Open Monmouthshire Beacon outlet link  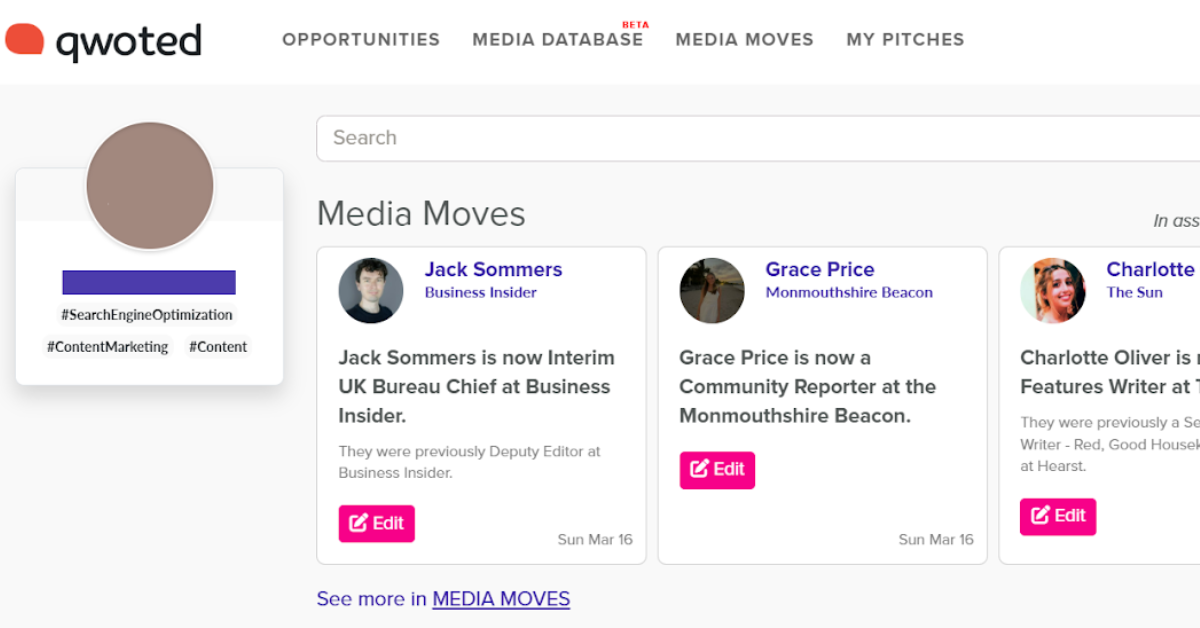(x=849, y=292)
